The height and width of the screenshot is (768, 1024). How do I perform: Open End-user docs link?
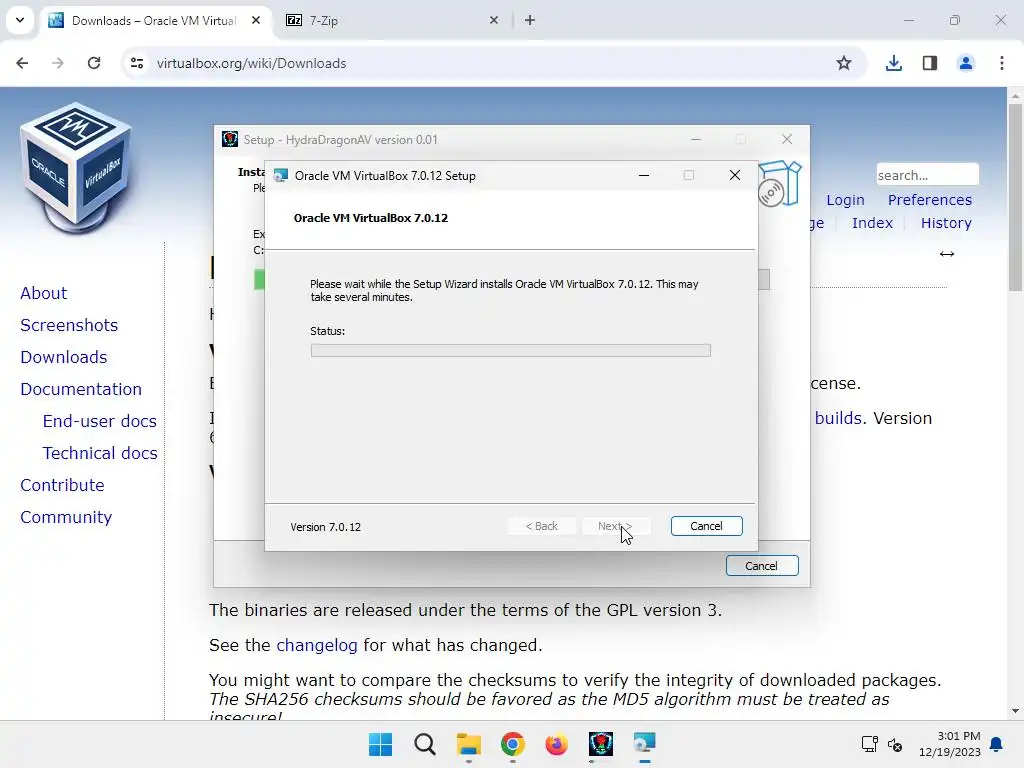pyautogui.click(x=99, y=421)
